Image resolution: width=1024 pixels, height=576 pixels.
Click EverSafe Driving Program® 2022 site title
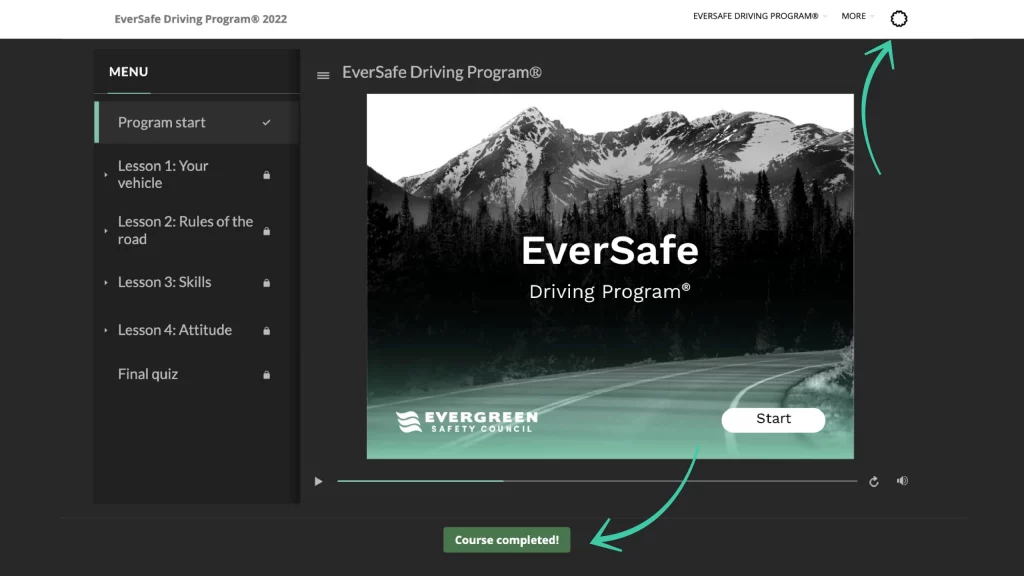pos(200,19)
